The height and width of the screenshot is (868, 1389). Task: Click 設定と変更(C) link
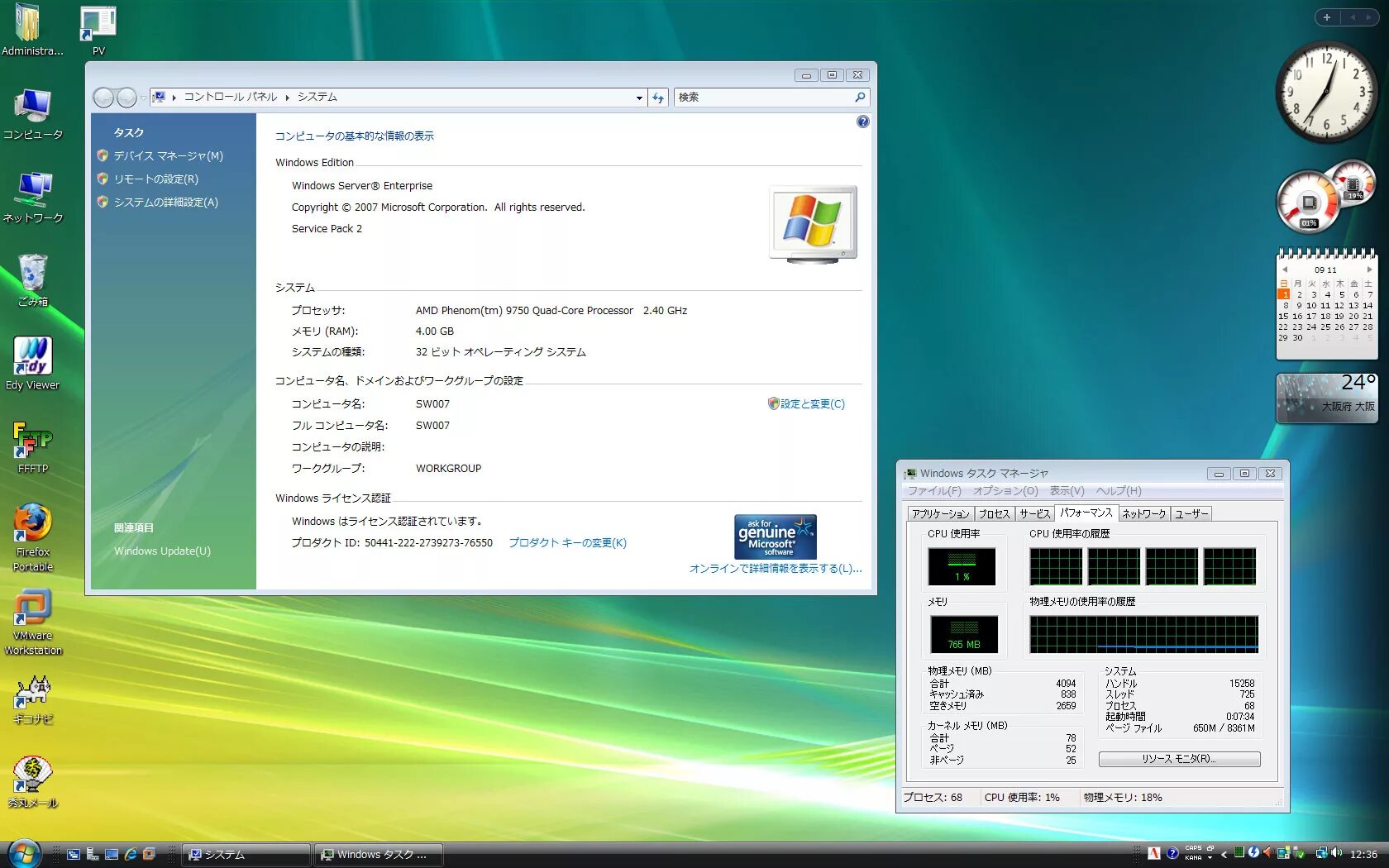pos(813,404)
